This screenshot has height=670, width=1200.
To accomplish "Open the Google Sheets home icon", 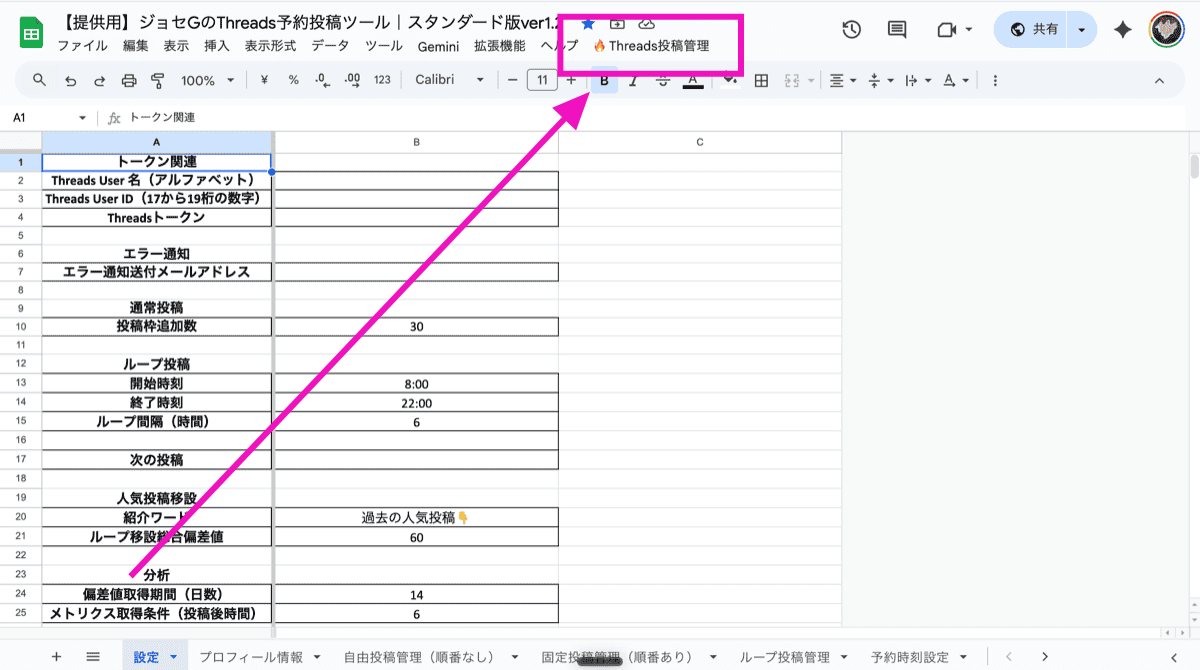I will 31,34.
